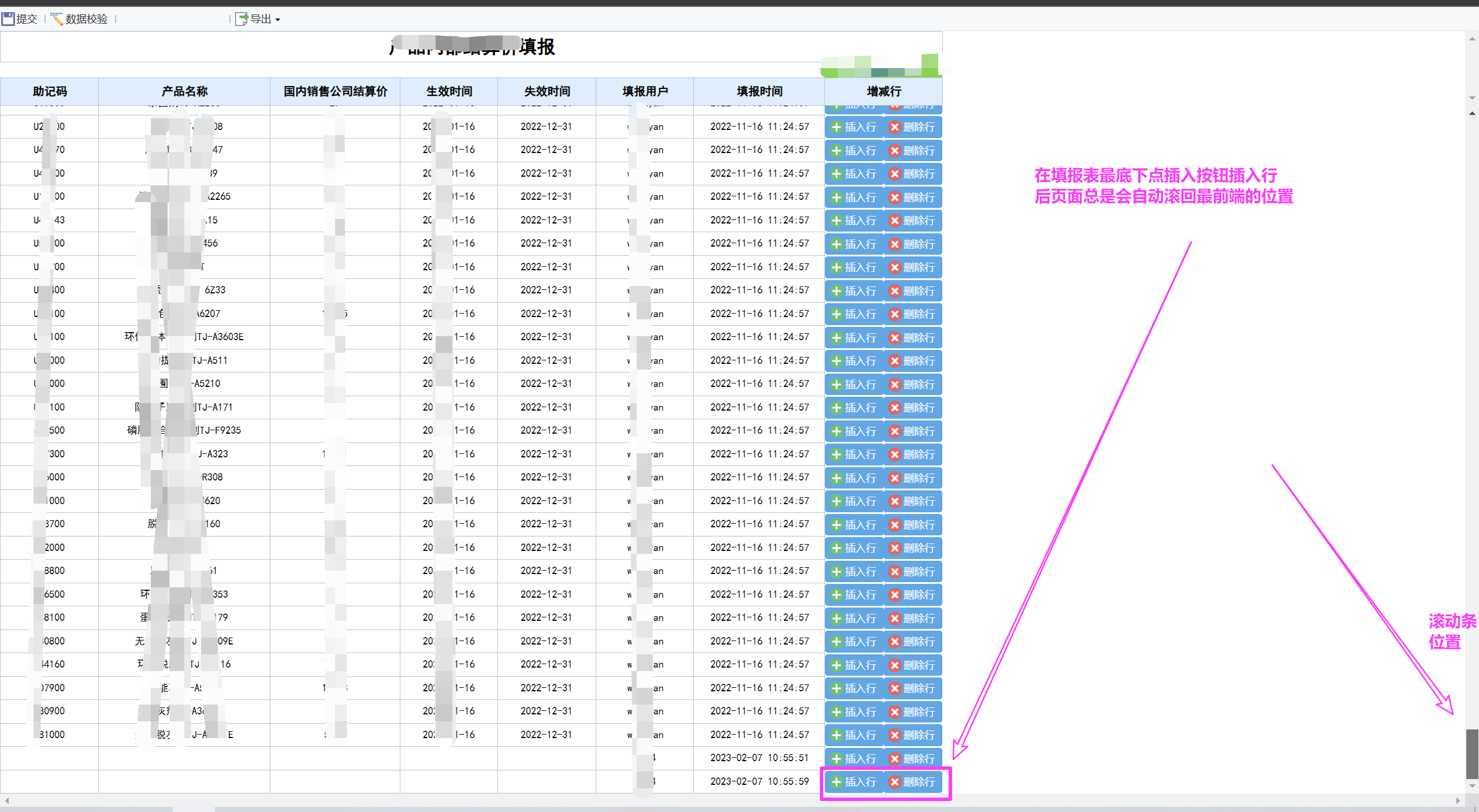Click the horizontal scrollbar left arrow
Screen dimensions: 1479x812
7,800
